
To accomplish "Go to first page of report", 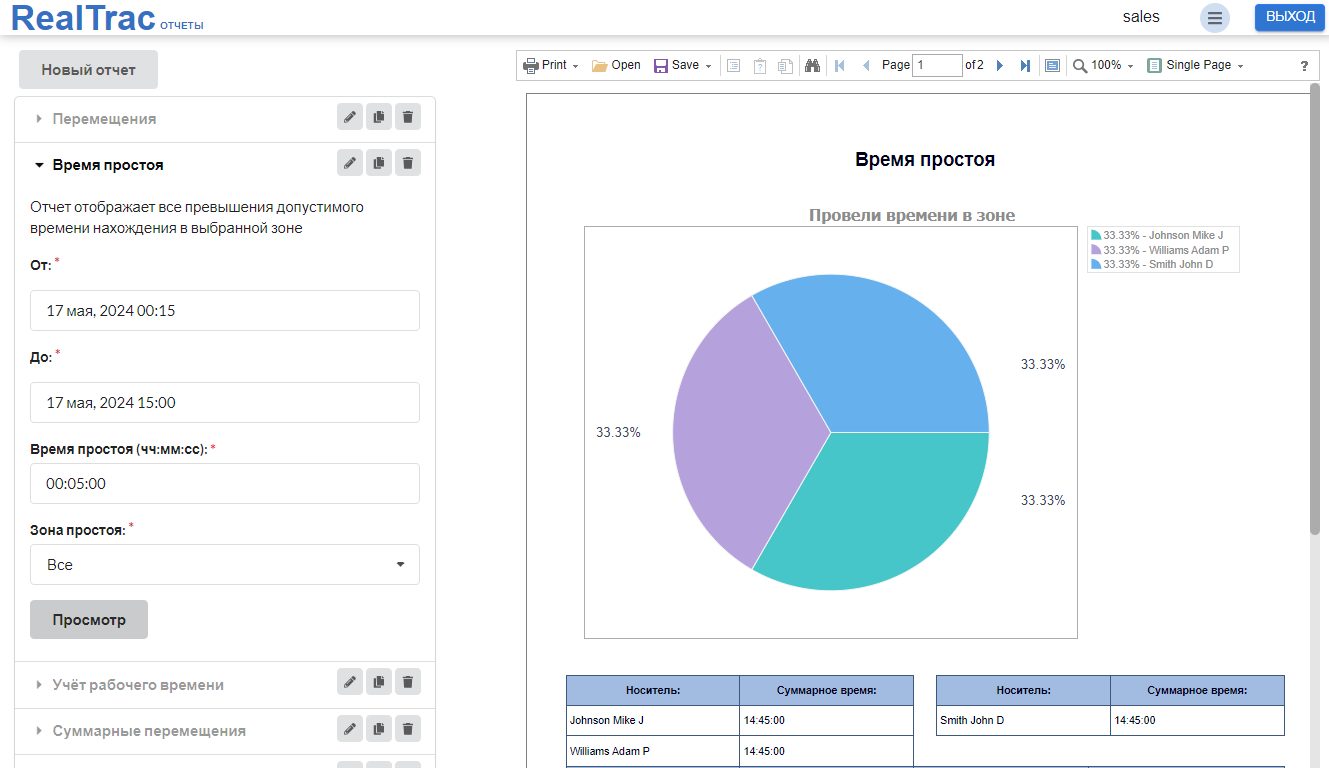I will [x=840, y=65].
